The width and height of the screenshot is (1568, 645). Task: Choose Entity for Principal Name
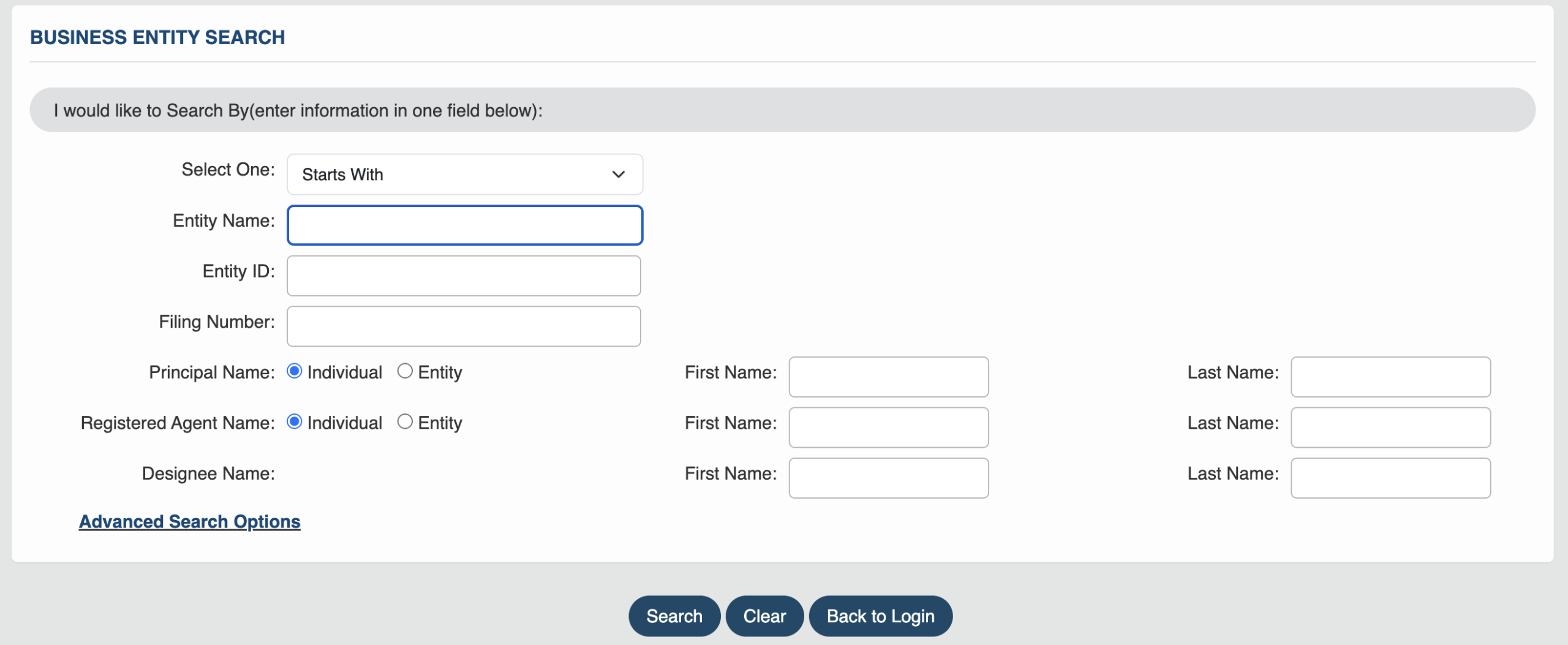405,371
